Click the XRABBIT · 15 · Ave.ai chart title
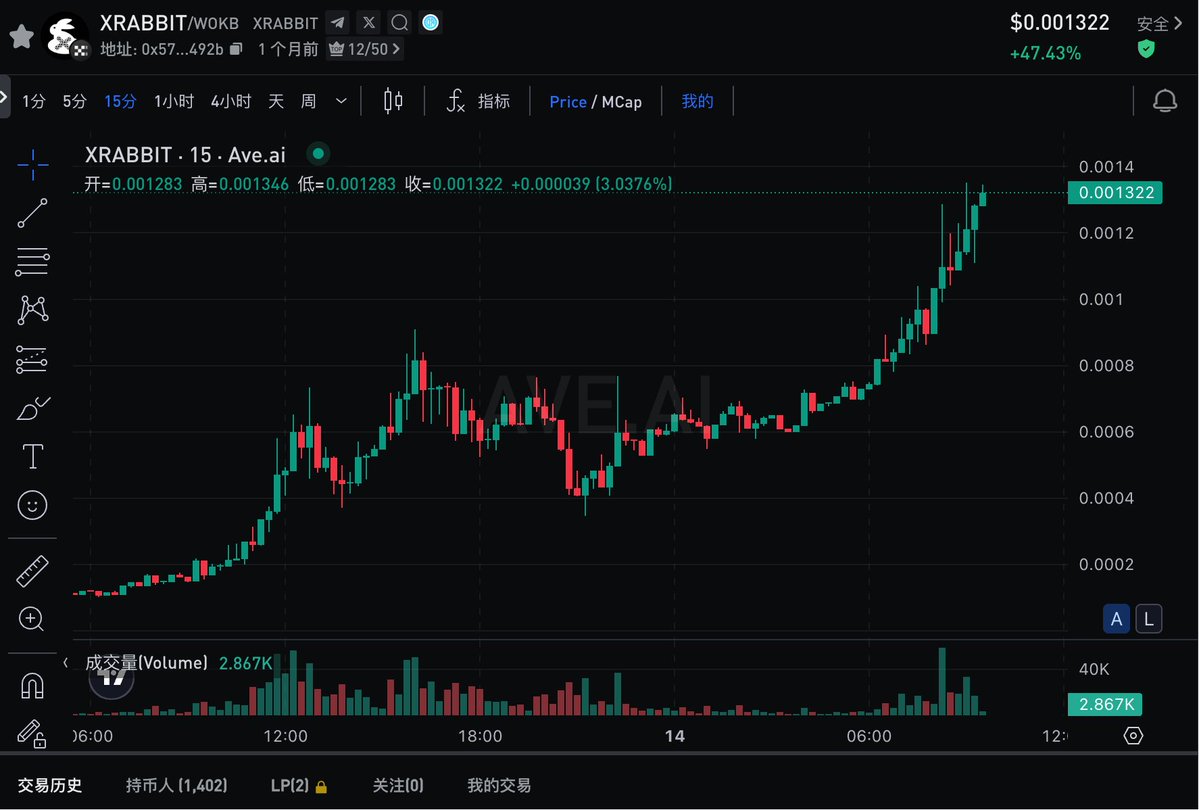Viewport: 1199px width, 810px height. pyautogui.click(x=185, y=155)
